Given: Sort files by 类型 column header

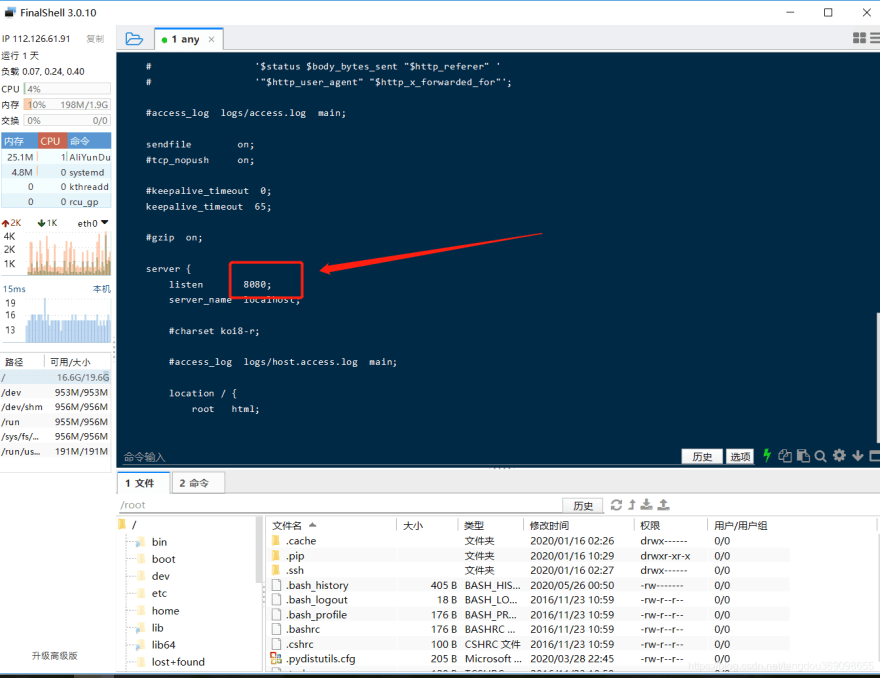Looking at the screenshot, I should point(491,525).
